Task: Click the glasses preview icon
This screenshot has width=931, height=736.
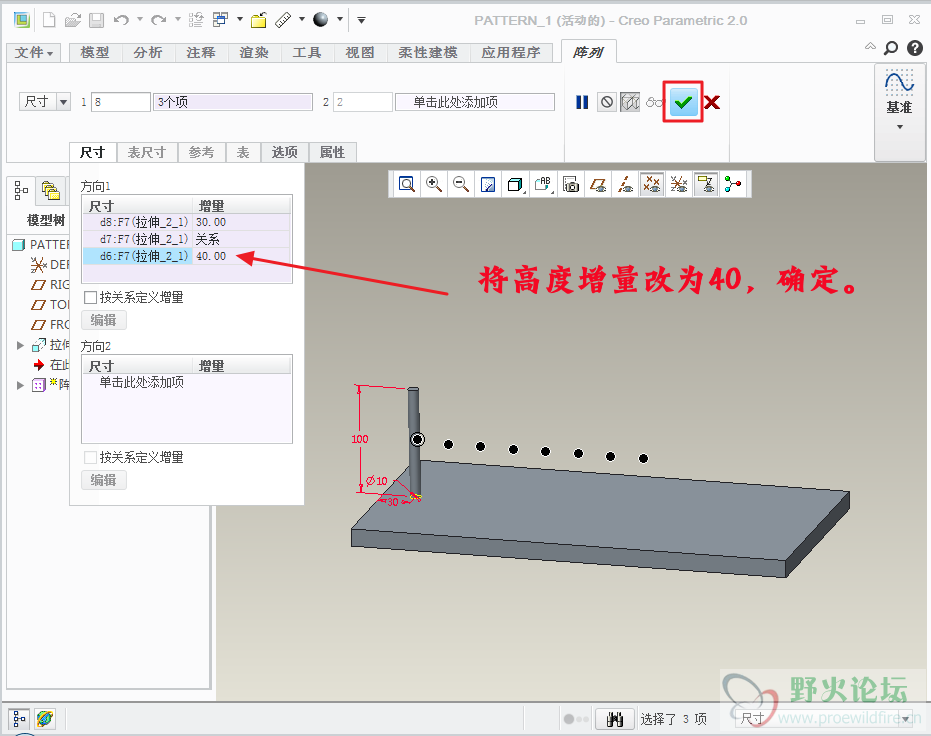Action: pos(655,102)
